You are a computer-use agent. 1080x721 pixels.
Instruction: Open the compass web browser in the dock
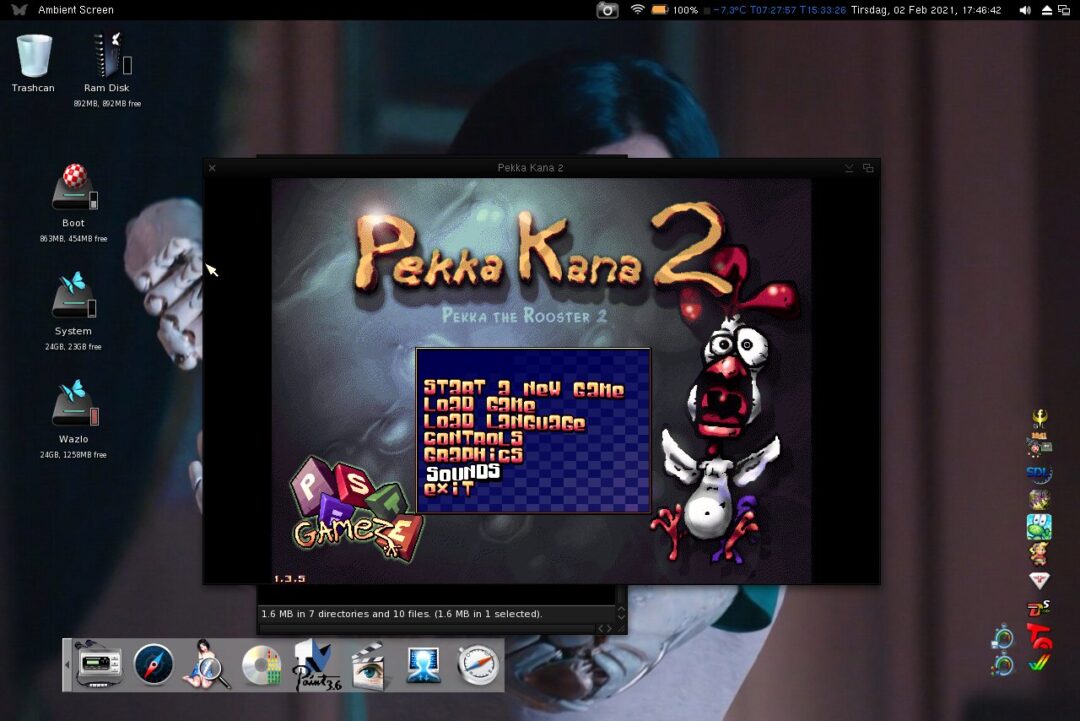click(x=154, y=664)
